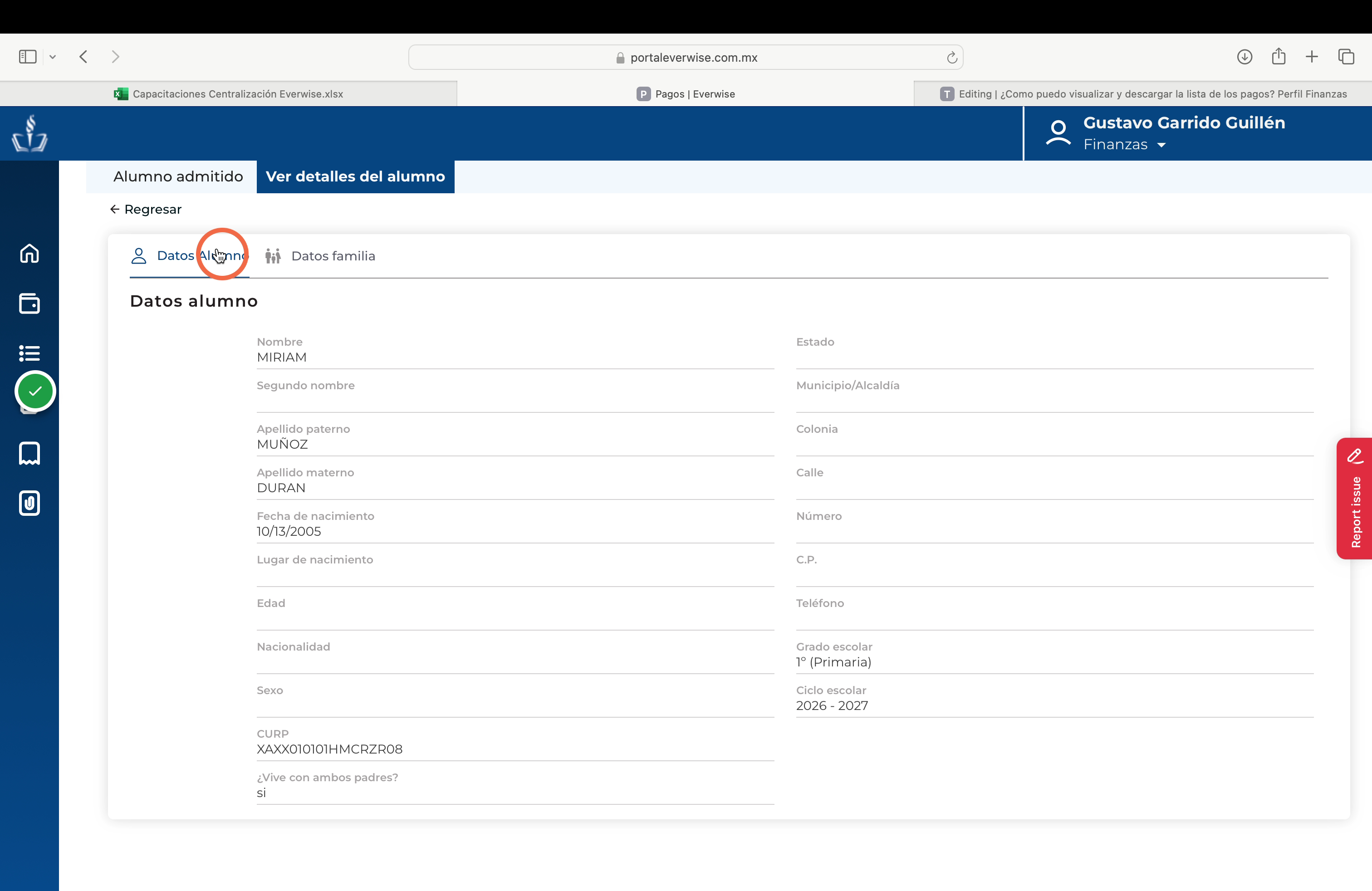This screenshot has height=891, width=1372.
Task: Click the Nombre field MIRIAM
Action: click(x=515, y=351)
